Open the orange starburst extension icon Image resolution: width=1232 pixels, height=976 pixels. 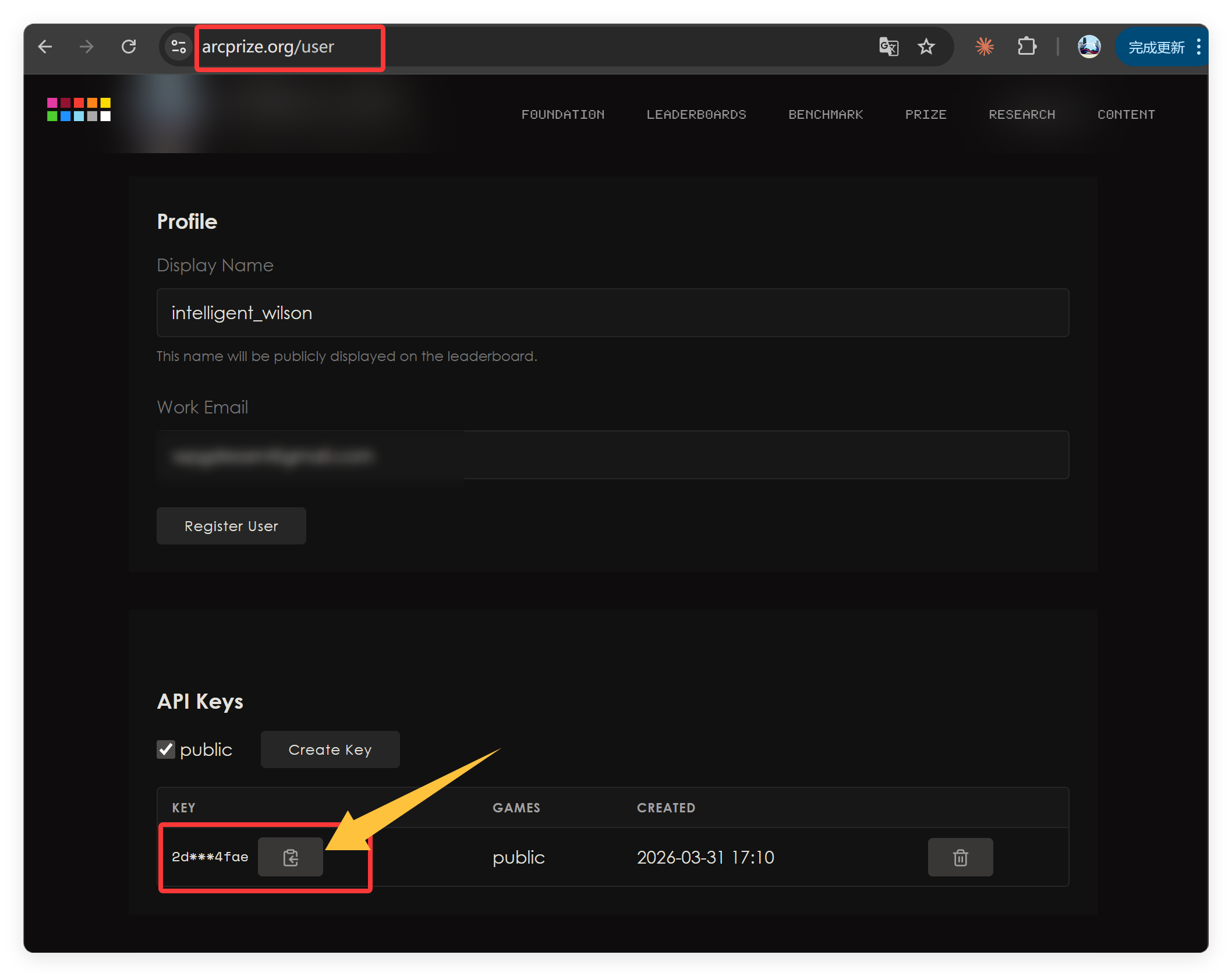[x=985, y=47]
